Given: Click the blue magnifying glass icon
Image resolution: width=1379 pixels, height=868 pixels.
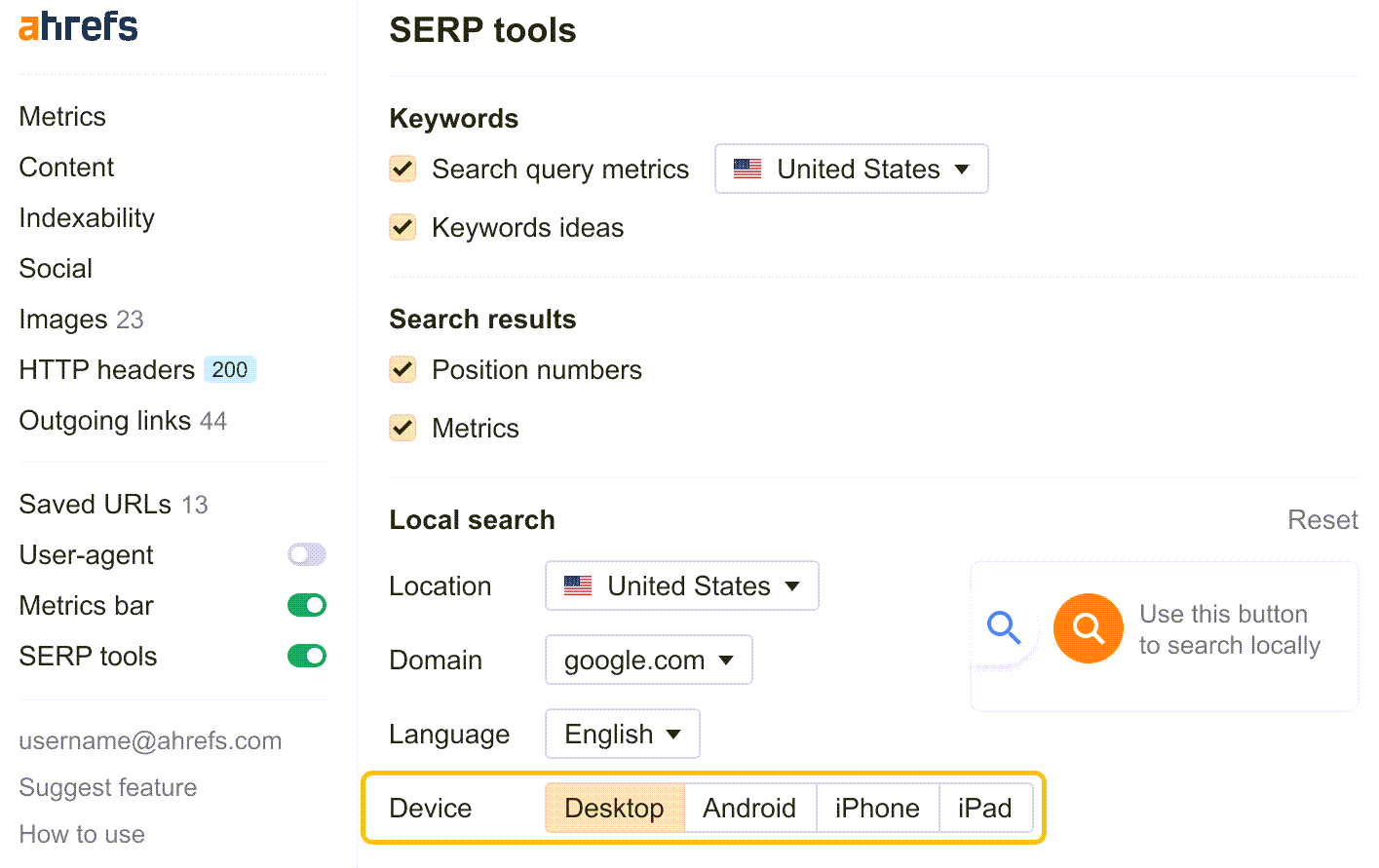Looking at the screenshot, I should pos(1004,628).
